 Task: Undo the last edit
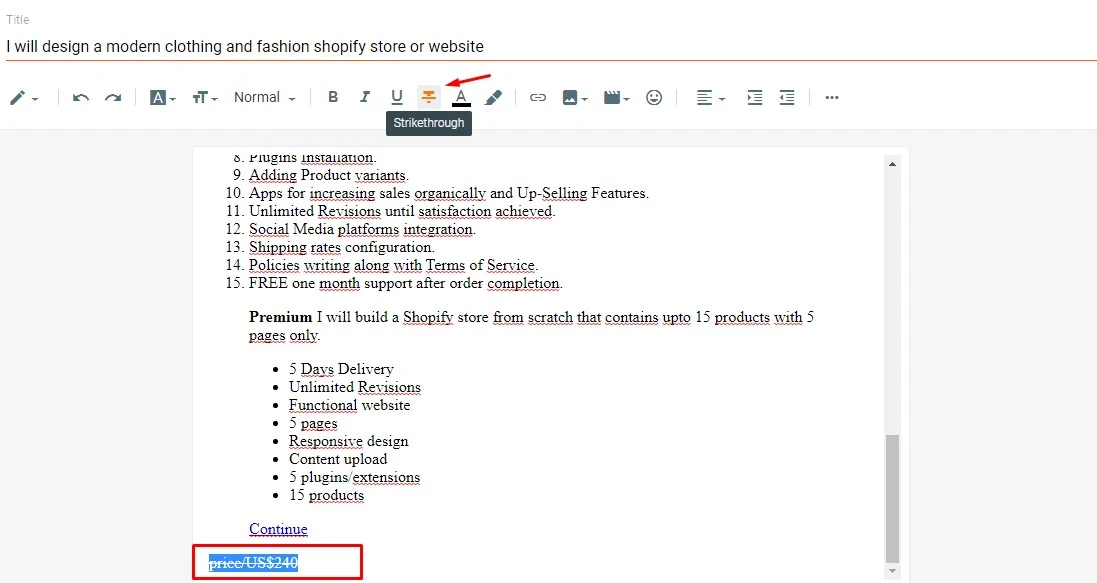click(80, 98)
